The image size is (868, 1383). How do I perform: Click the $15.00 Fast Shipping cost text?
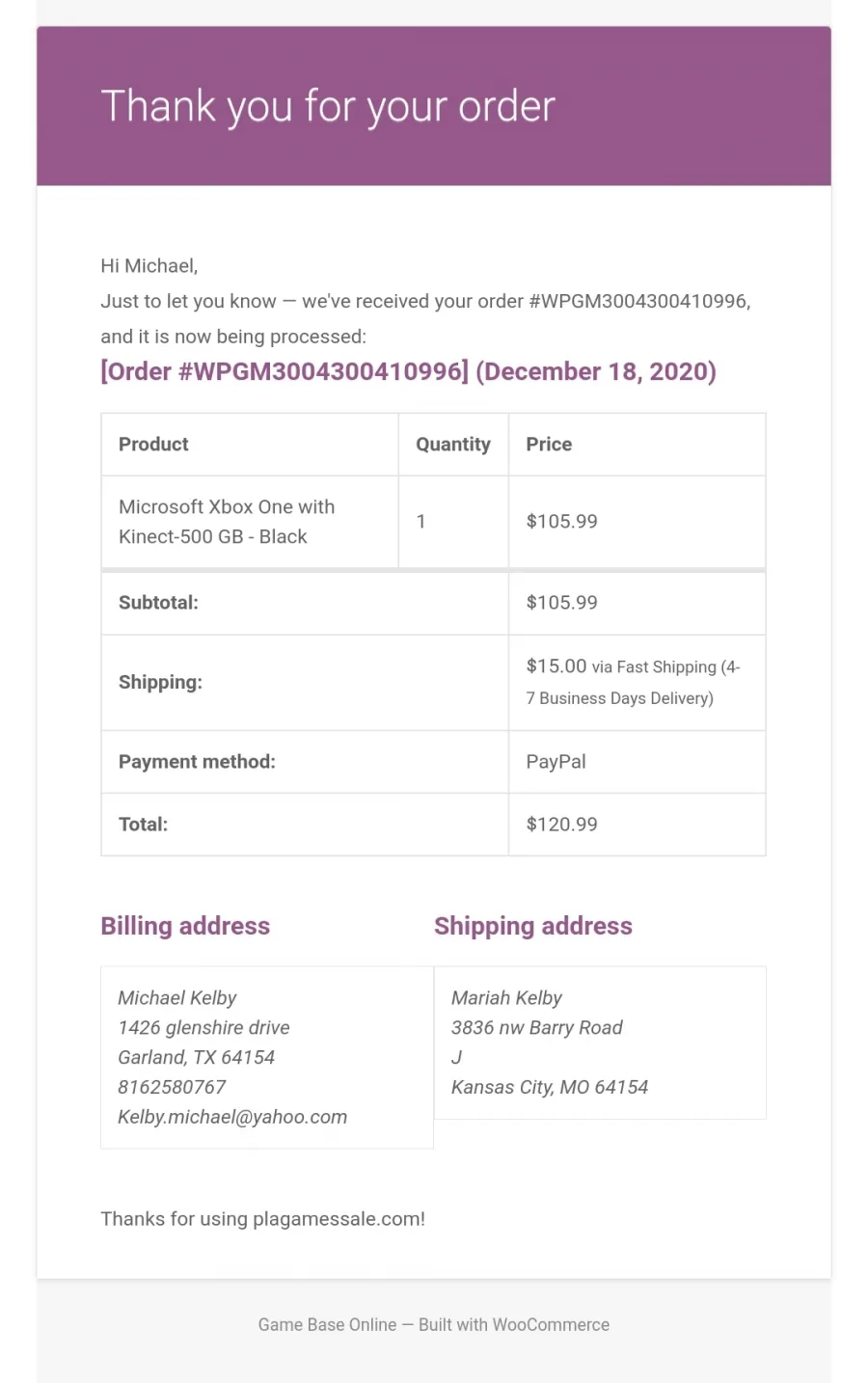(x=633, y=682)
